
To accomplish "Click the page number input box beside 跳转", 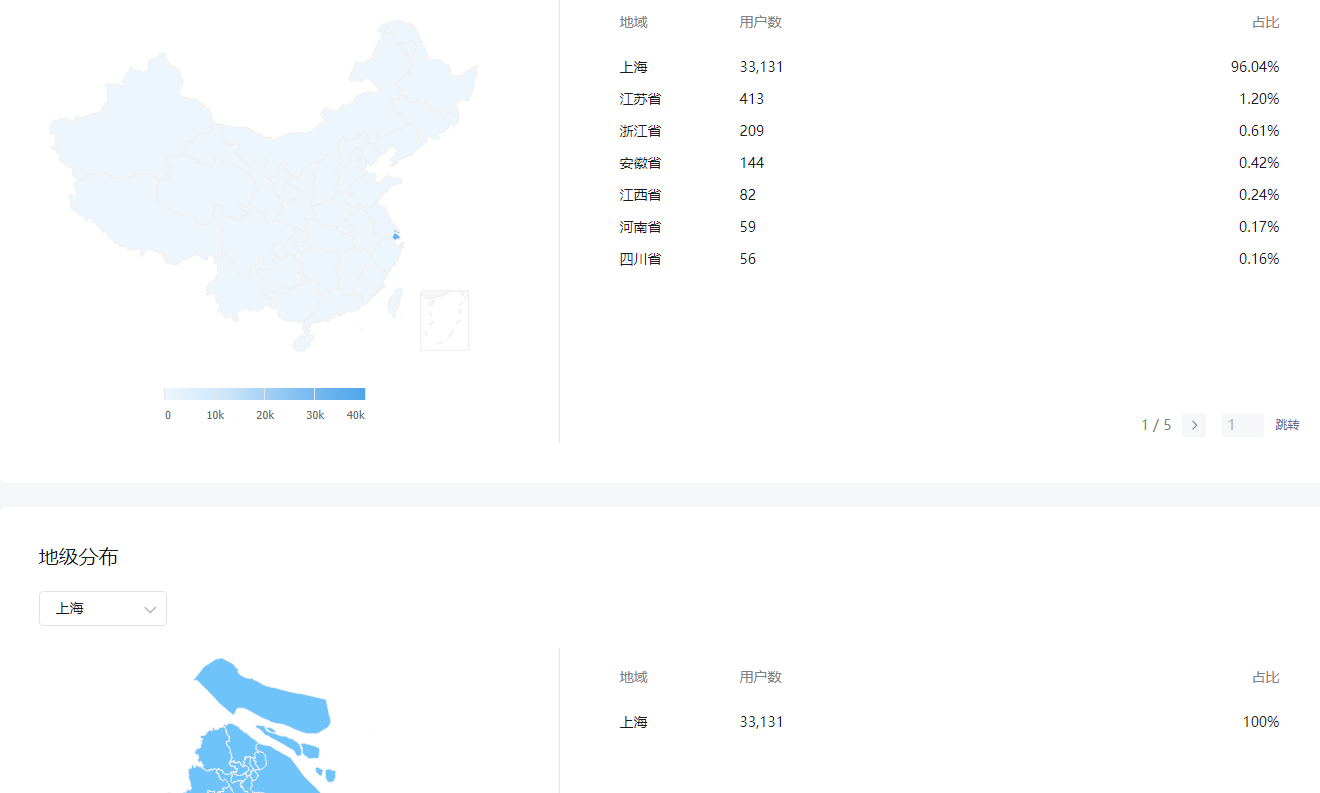I will tap(1243, 425).
